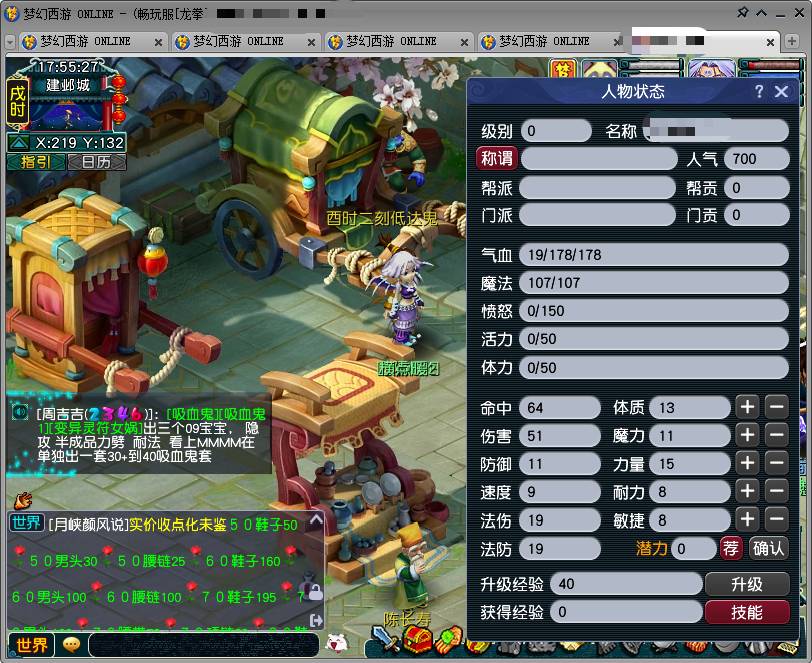Open the red treasure chest inventory icon
812x663 pixels.
click(x=417, y=640)
